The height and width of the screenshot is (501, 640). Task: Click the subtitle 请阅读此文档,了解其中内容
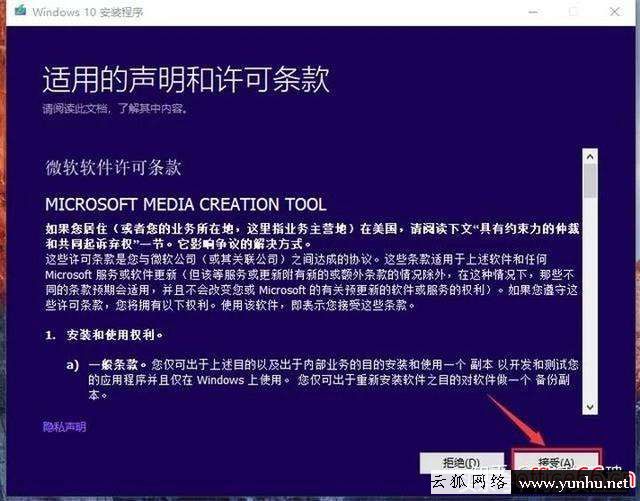tap(115, 109)
